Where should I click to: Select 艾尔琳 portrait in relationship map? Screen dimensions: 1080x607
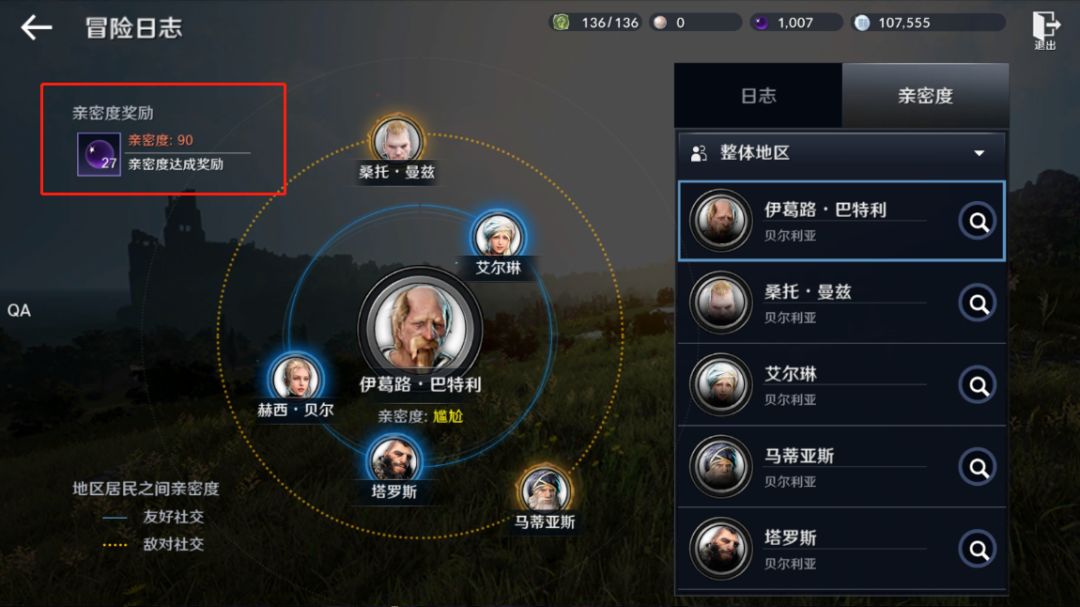point(498,235)
